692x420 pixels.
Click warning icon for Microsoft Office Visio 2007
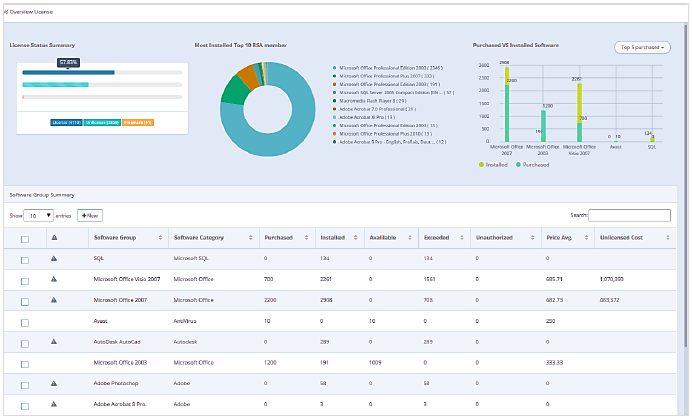click(54, 279)
